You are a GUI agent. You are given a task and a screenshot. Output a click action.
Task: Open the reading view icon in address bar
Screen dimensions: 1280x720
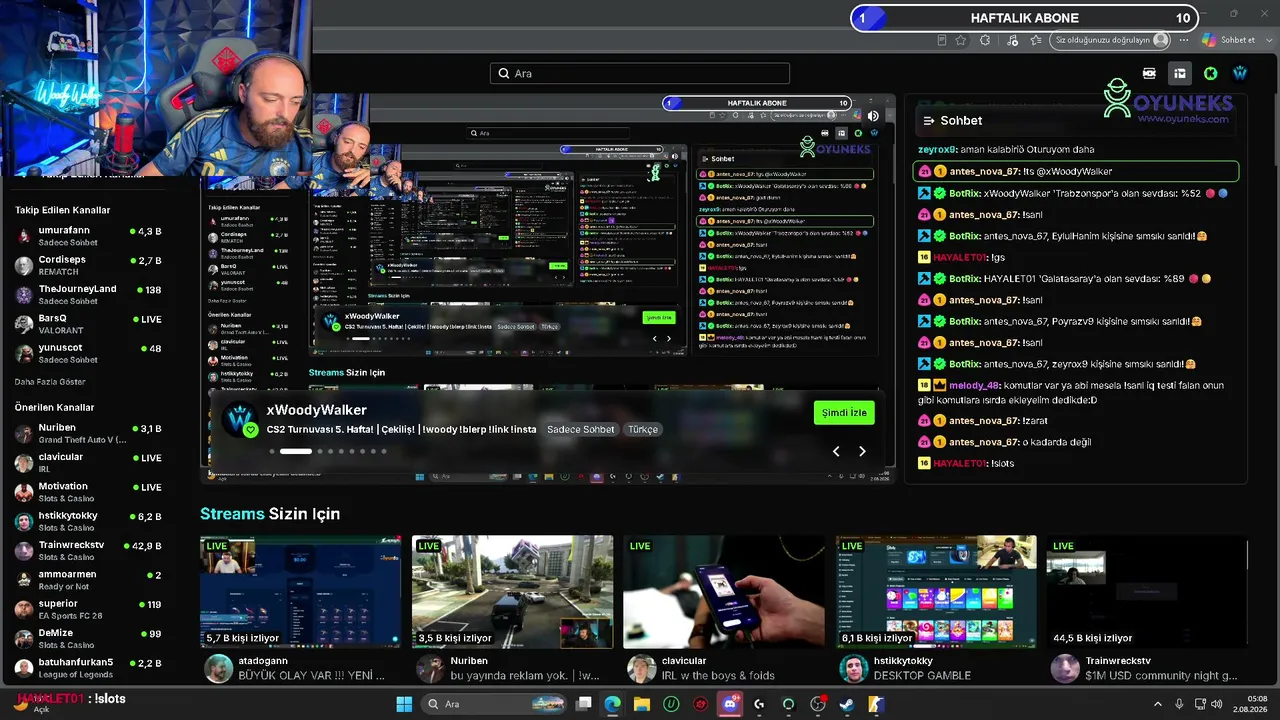[941, 40]
